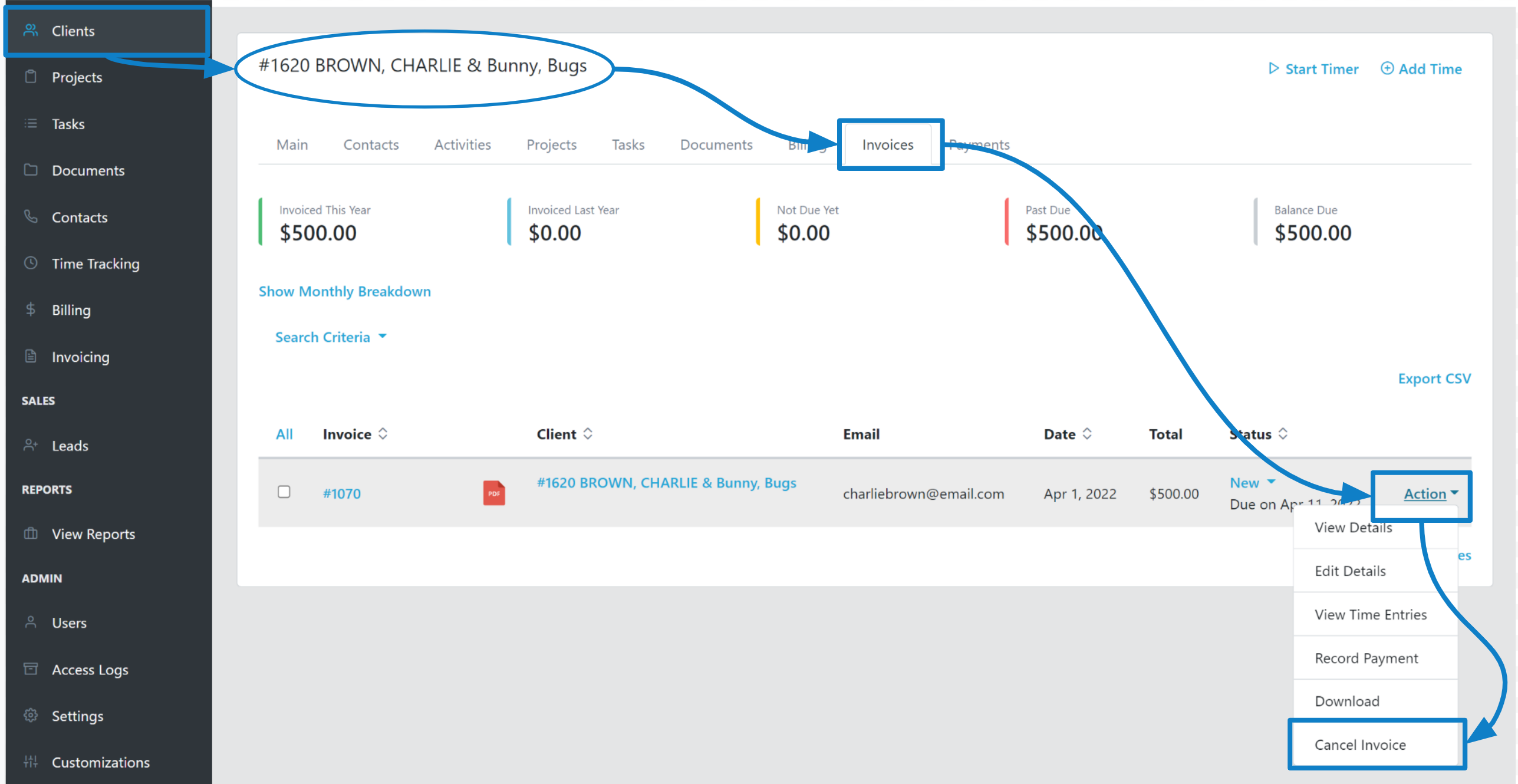Open View Reports icon in sidebar
This screenshot has width=1518, height=784.
[x=31, y=533]
